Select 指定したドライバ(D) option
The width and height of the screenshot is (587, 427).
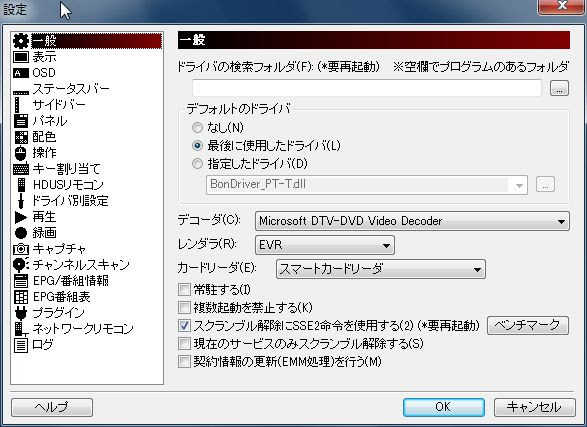point(197,164)
